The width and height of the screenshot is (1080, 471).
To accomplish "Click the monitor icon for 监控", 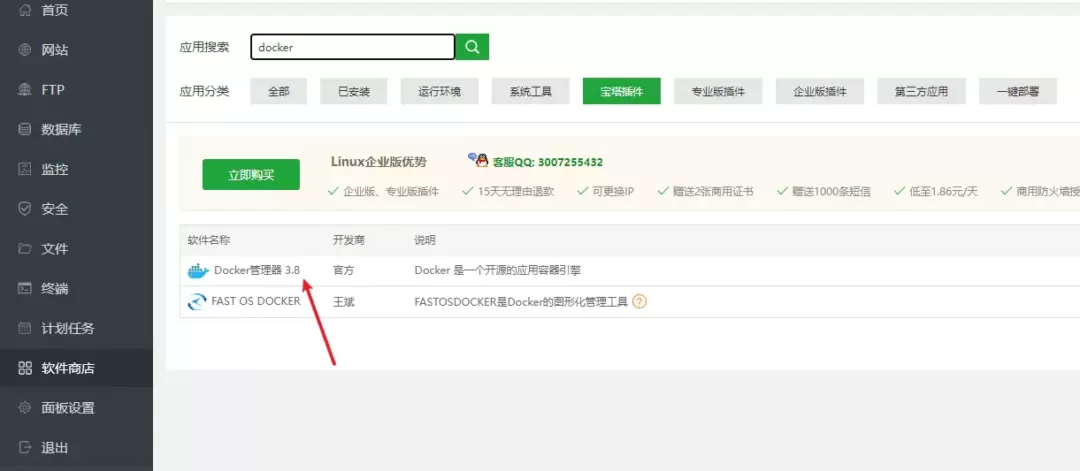I will tap(25, 169).
